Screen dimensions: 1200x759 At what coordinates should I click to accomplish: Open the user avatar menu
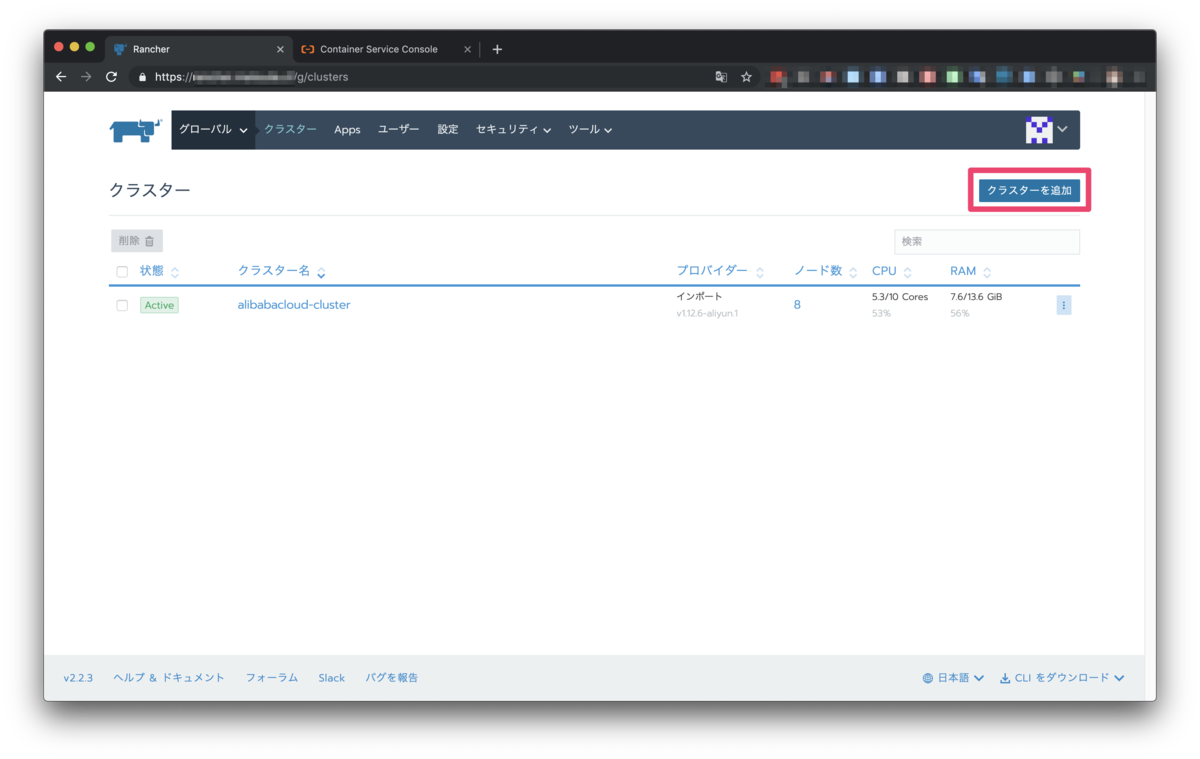tap(1046, 130)
